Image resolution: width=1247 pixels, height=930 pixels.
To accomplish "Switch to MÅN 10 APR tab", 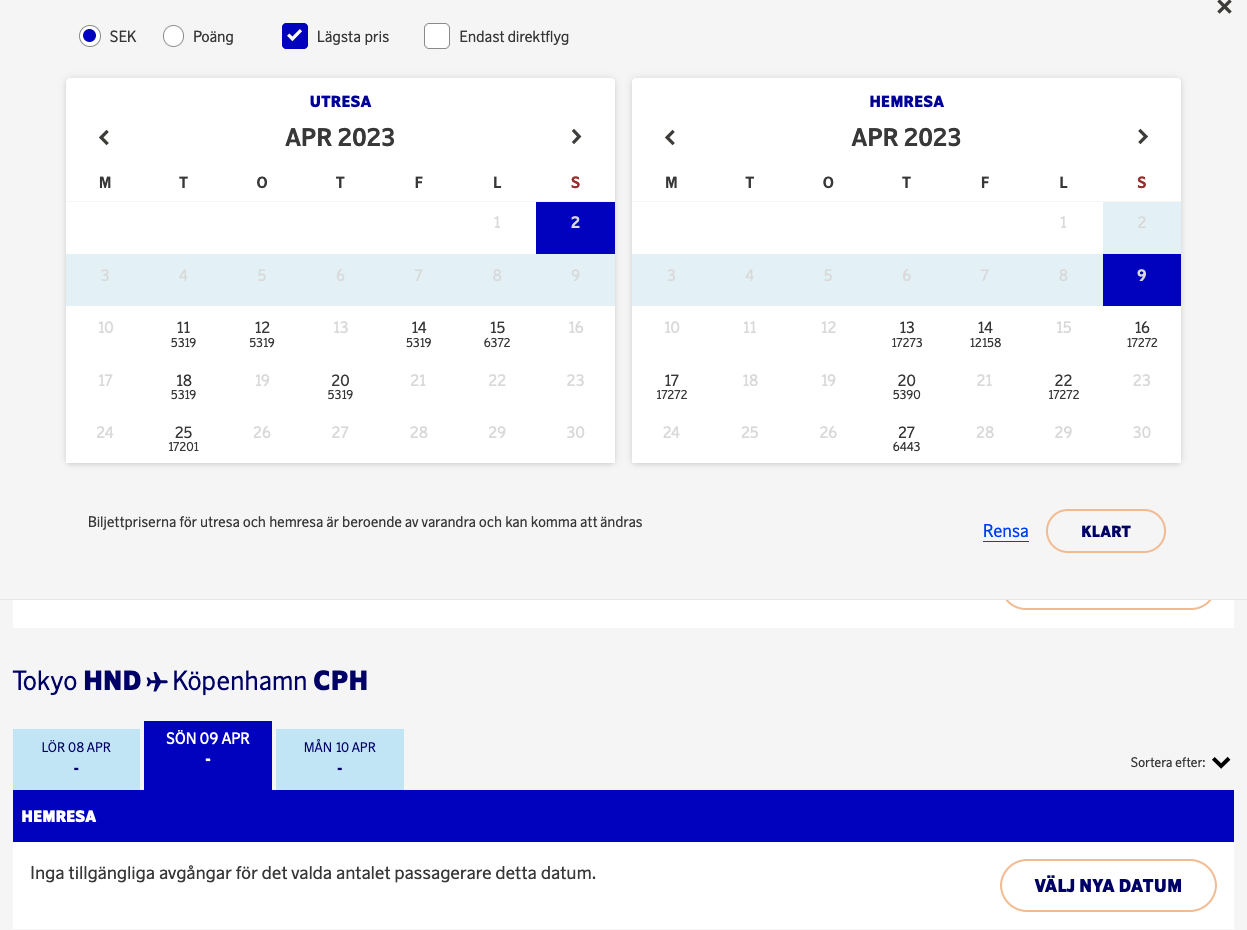I will coord(340,758).
